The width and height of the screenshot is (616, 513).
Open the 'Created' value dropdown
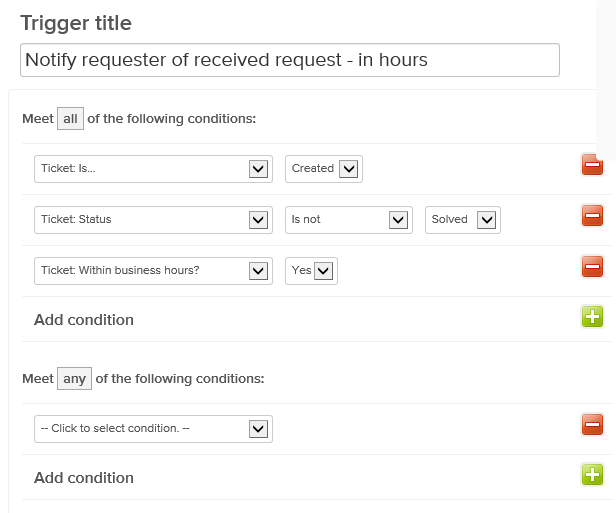[323, 169]
